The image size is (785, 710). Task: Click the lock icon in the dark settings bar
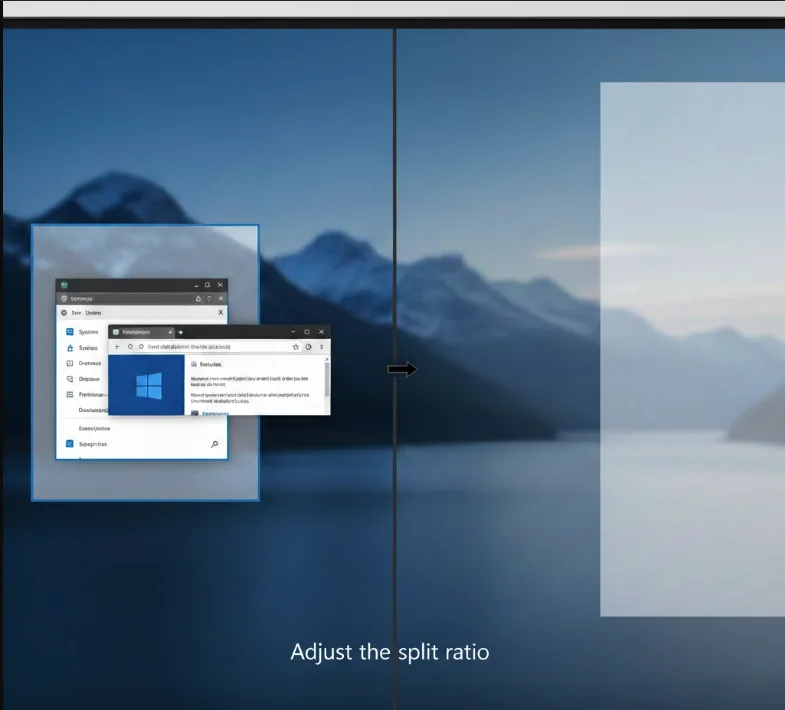(x=198, y=298)
